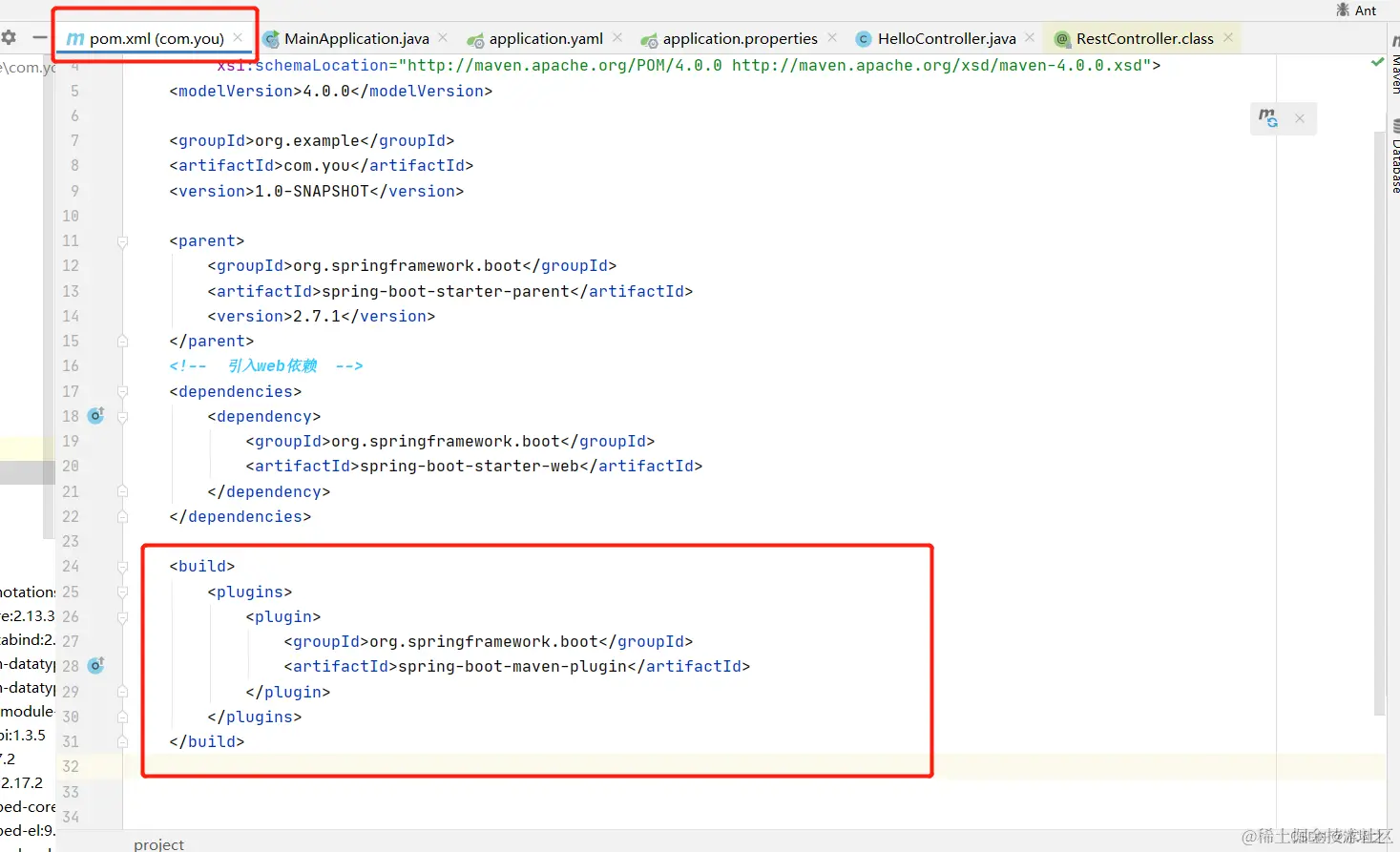Open the Ant tool window
The height and width of the screenshot is (852, 1400).
coord(1356,10)
